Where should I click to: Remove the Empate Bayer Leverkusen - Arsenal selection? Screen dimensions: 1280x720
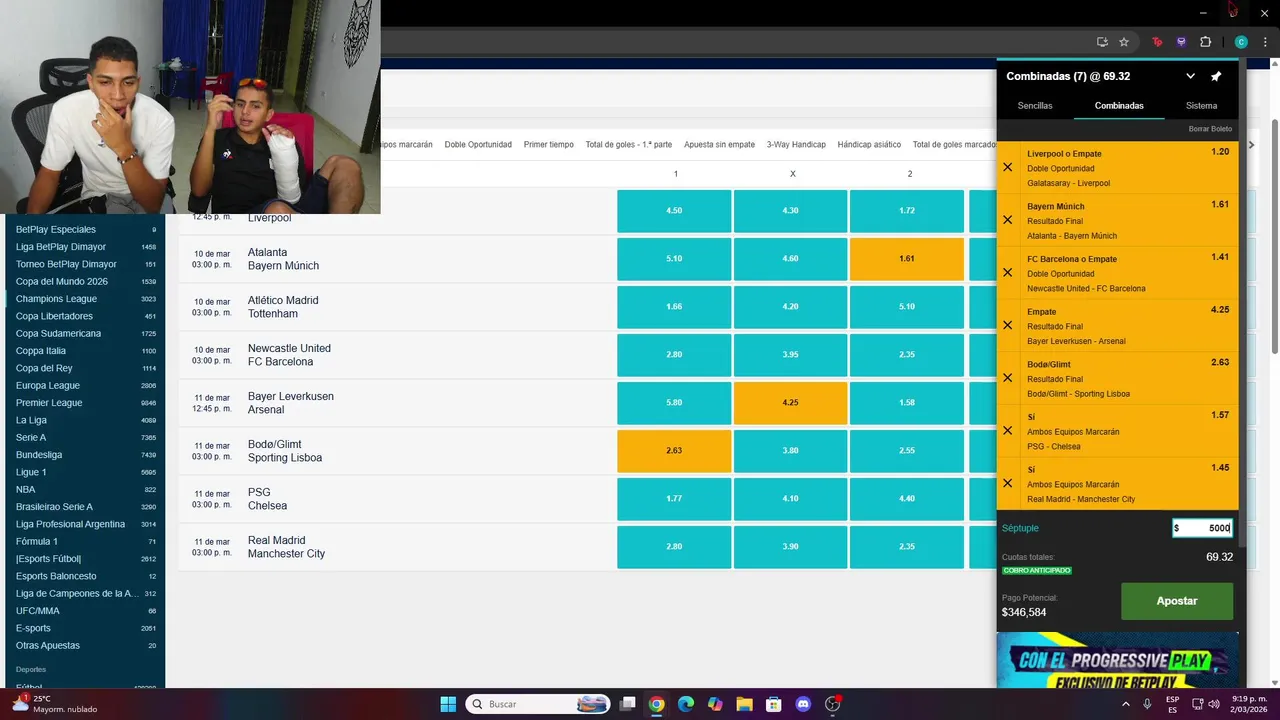(x=1007, y=325)
